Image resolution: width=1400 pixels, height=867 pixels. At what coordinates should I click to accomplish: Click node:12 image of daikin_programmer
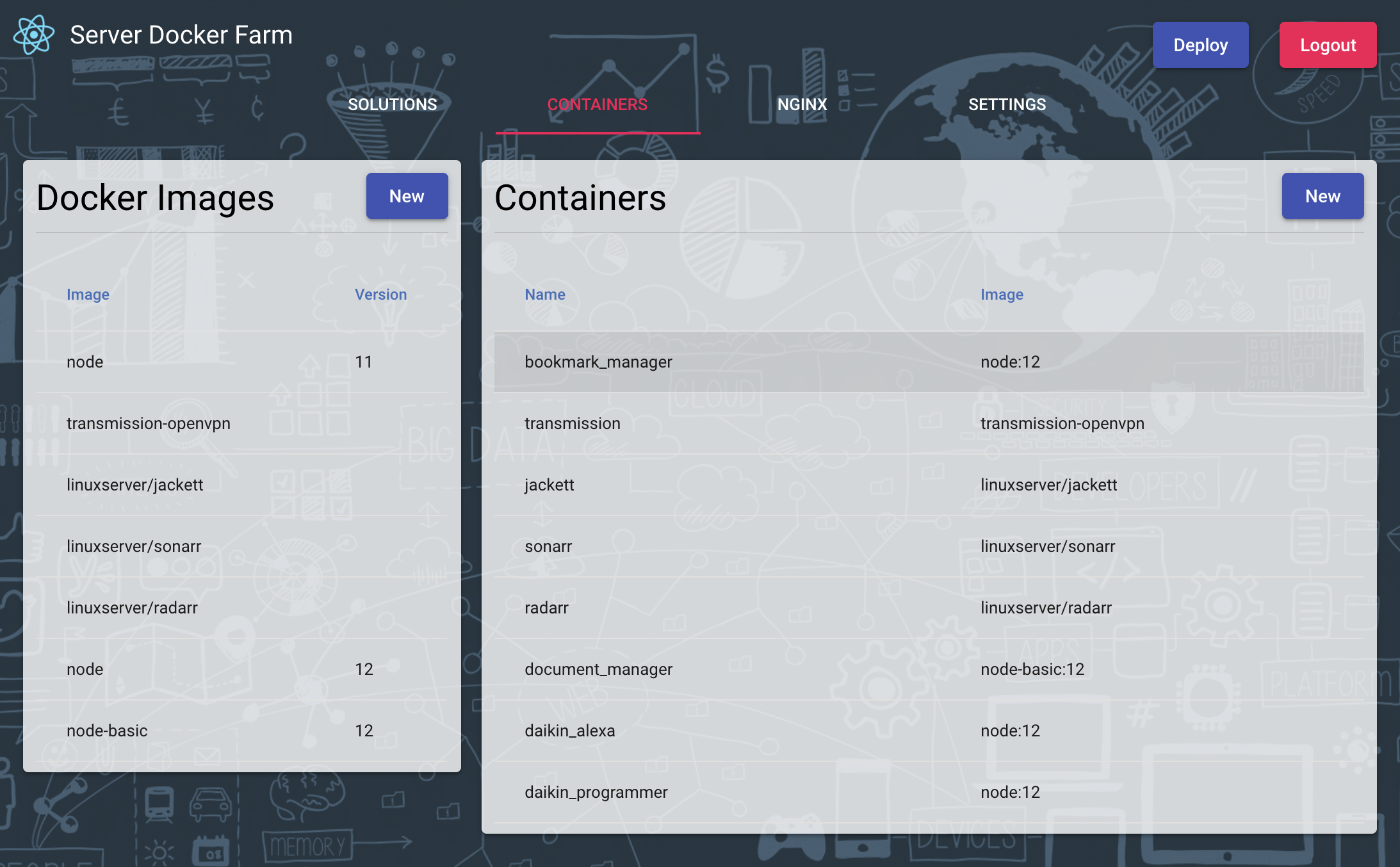coord(1010,792)
